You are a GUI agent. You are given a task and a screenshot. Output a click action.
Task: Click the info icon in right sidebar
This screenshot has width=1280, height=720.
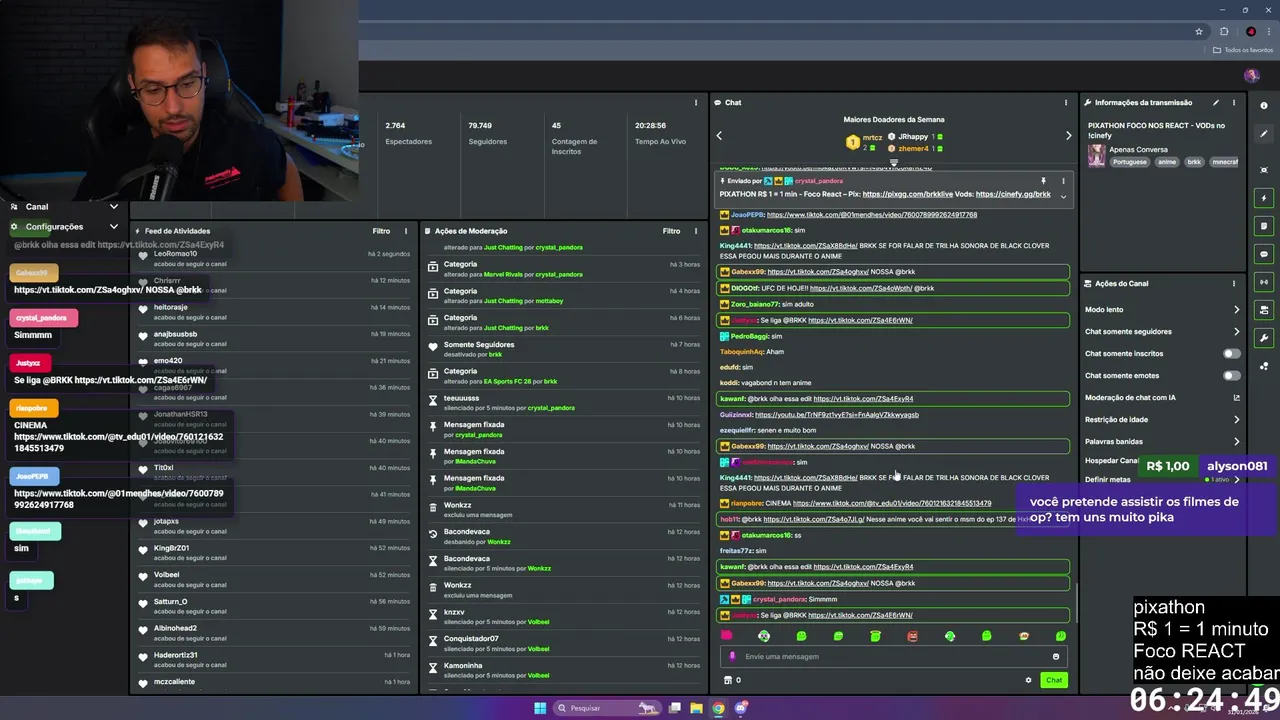pyautogui.click(x=1264, y=105)
